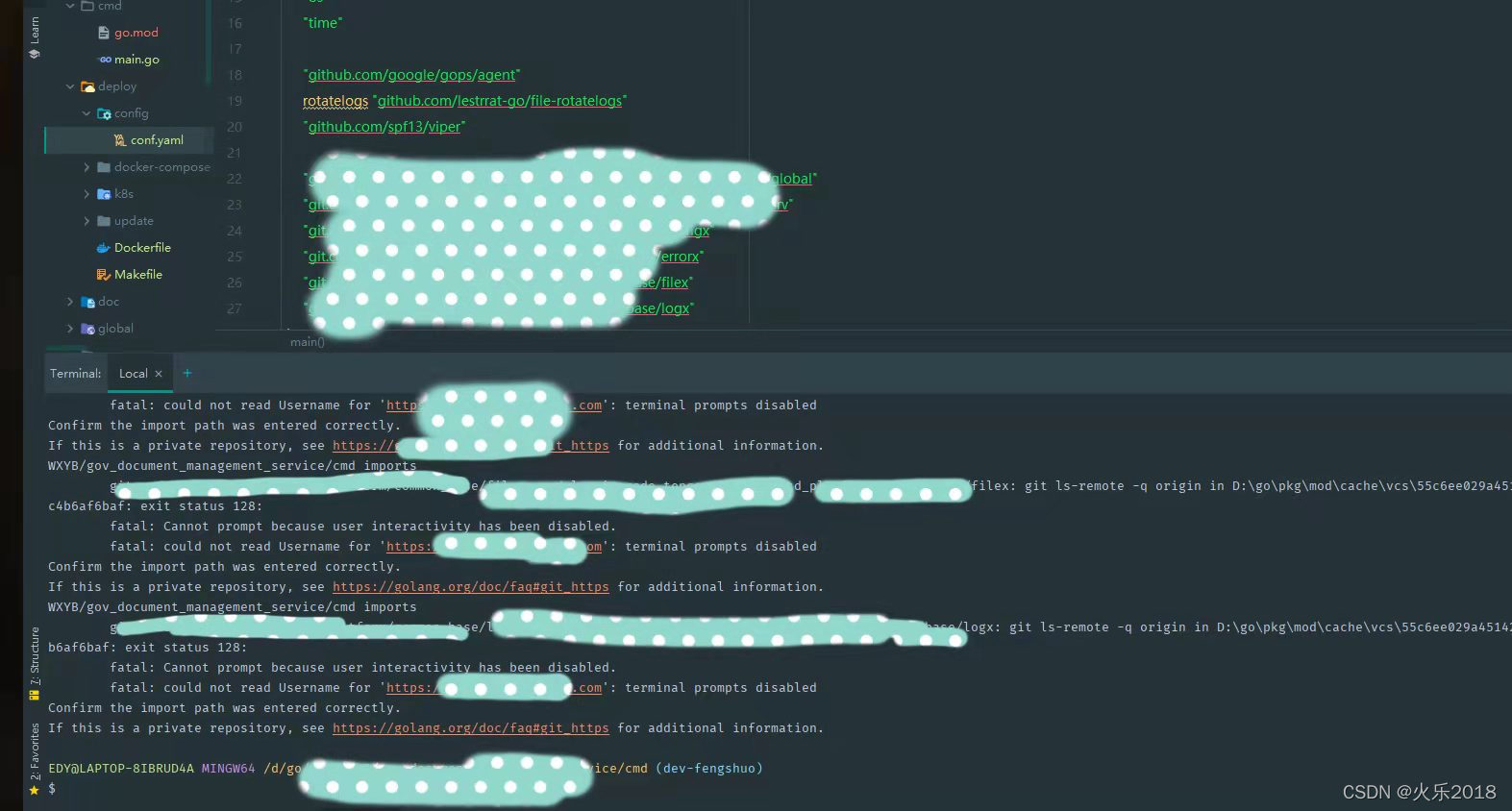Expand the docker-compose folder

(x=87, y=167)
